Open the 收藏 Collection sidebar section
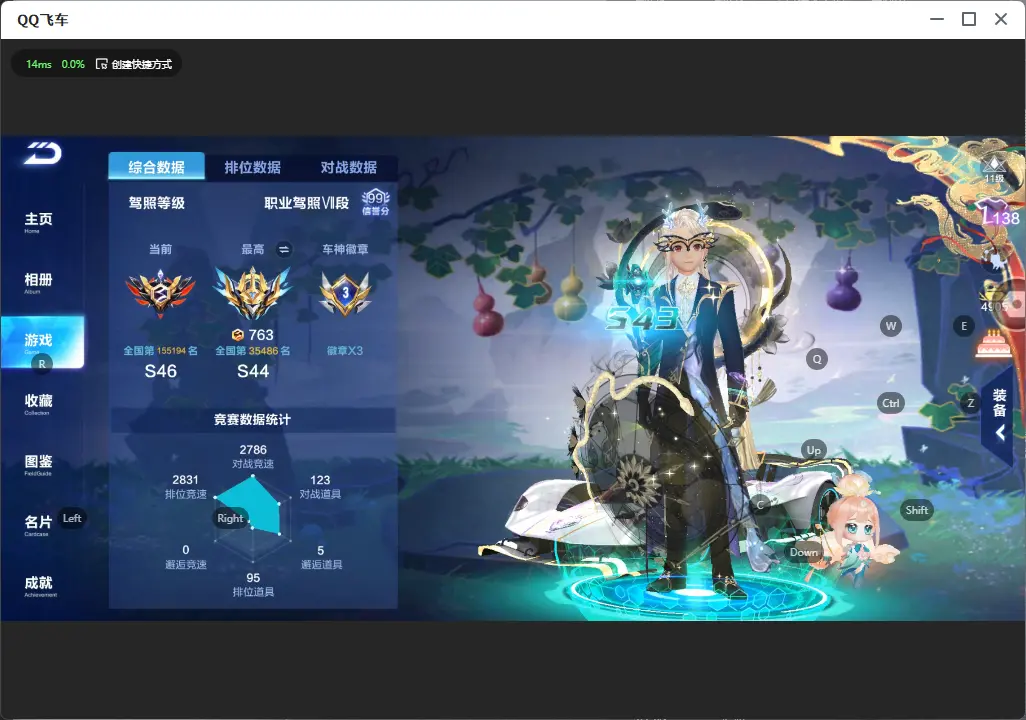Viewport: 1026px width, 720px height. (38, 403)
